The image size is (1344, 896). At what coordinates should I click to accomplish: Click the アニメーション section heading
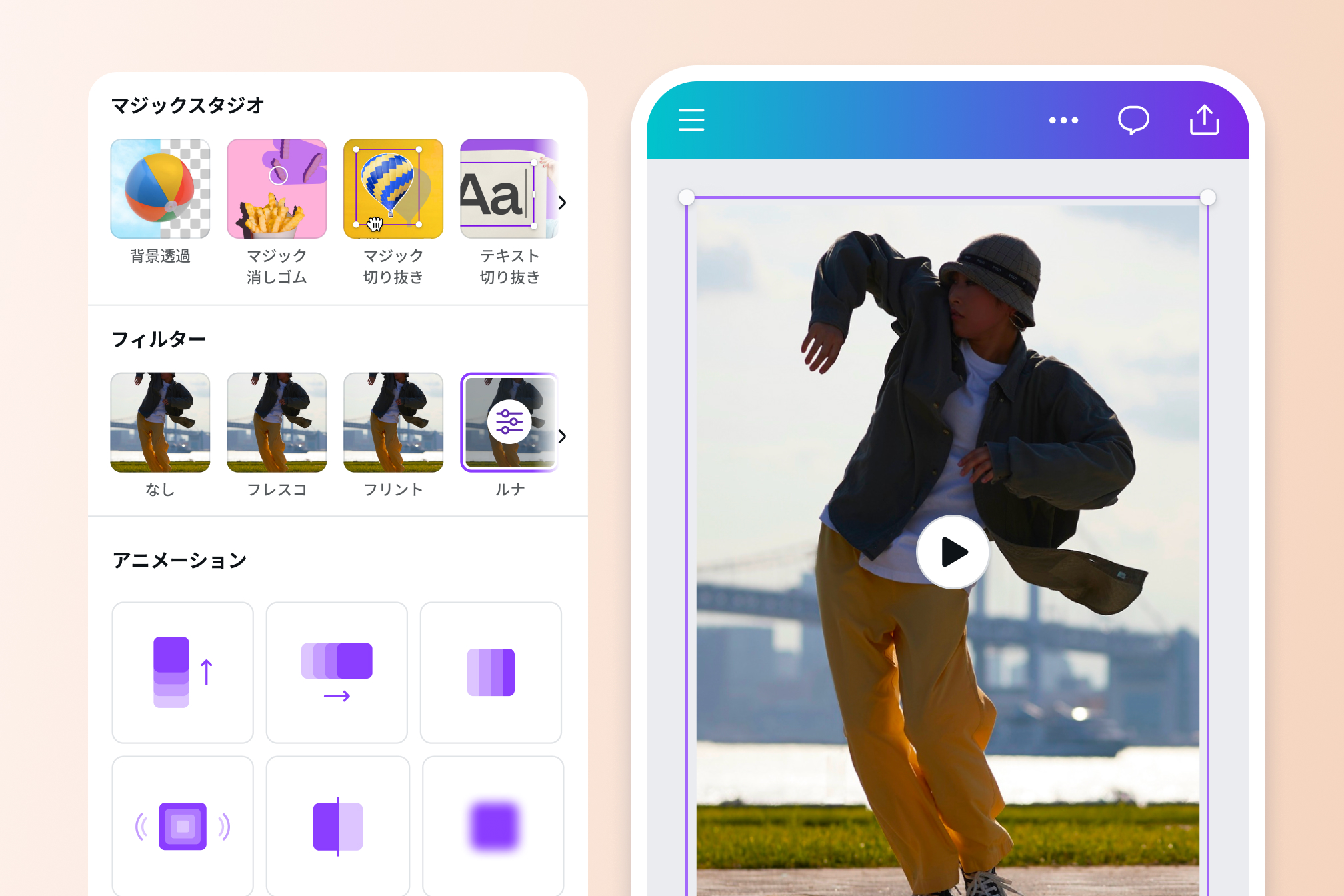coord(179,560)
